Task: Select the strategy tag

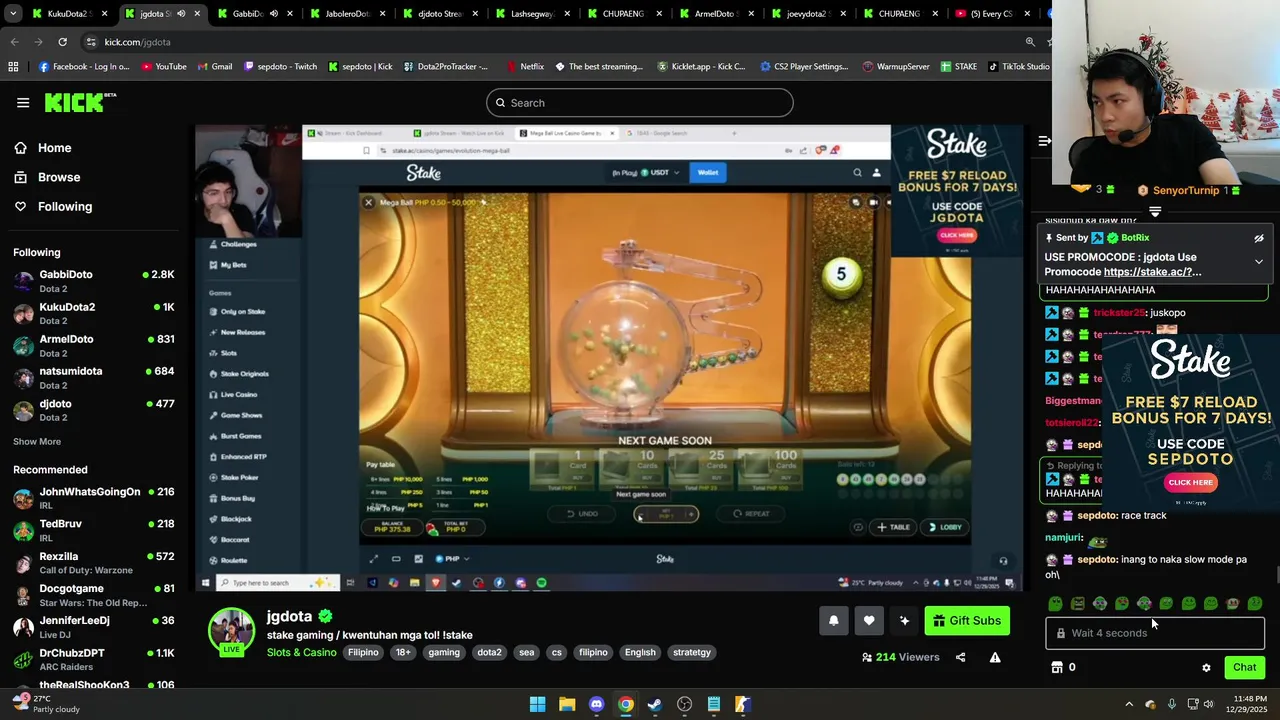Action: click(692, 652)
